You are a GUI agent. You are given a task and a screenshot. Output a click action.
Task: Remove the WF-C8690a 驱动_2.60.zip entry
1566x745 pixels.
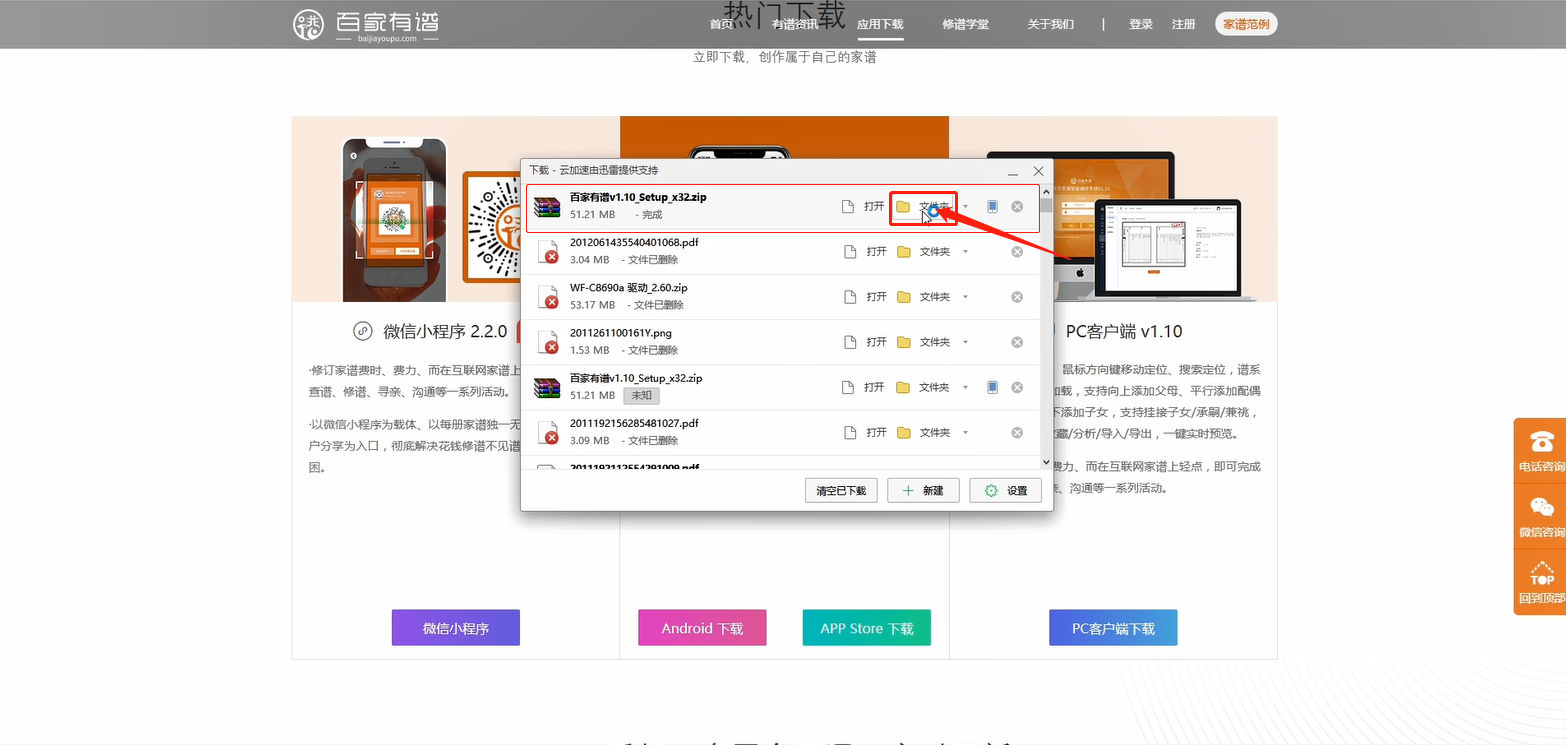pos(1017,297)
